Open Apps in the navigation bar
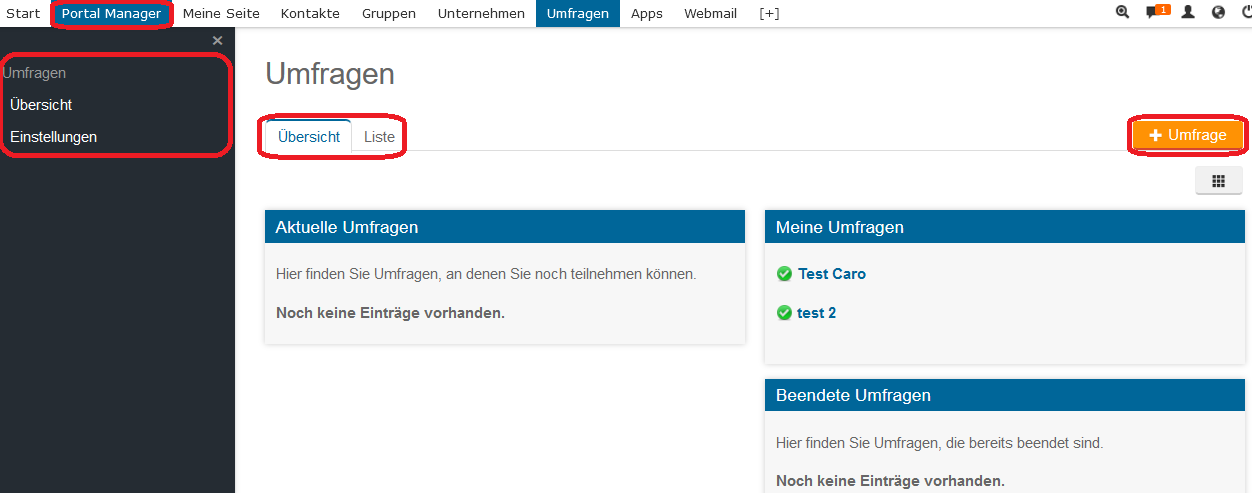The image size is (1252, 493). 647,14
